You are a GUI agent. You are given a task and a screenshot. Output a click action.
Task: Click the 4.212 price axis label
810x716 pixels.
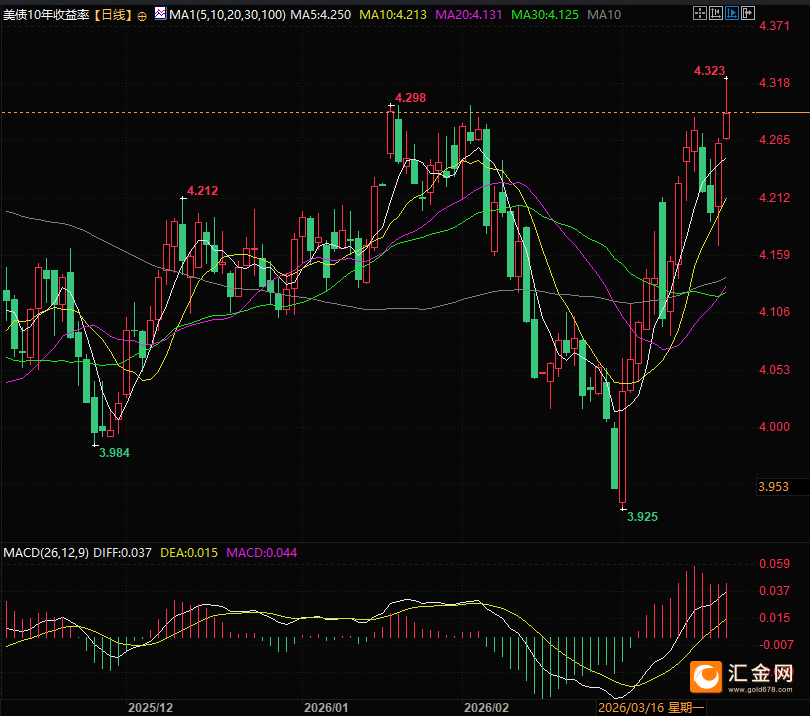tap(774, 197)
